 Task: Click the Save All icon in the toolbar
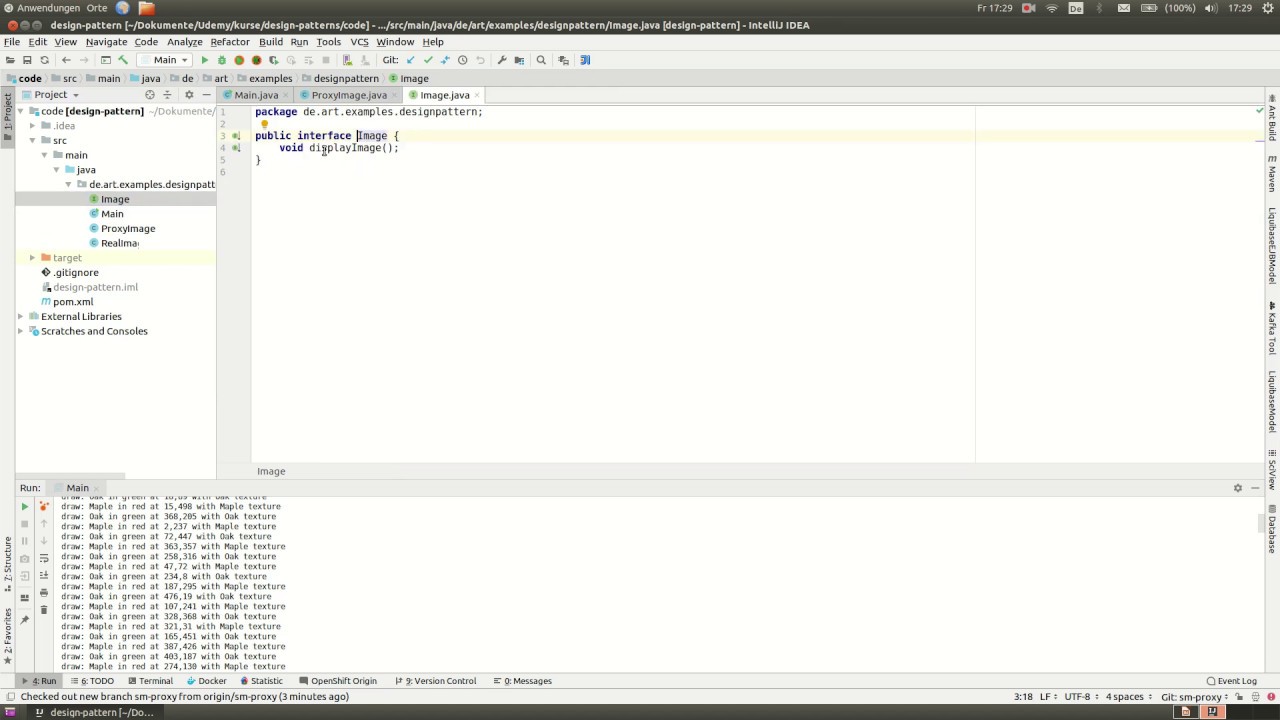[x=28, y=60]
